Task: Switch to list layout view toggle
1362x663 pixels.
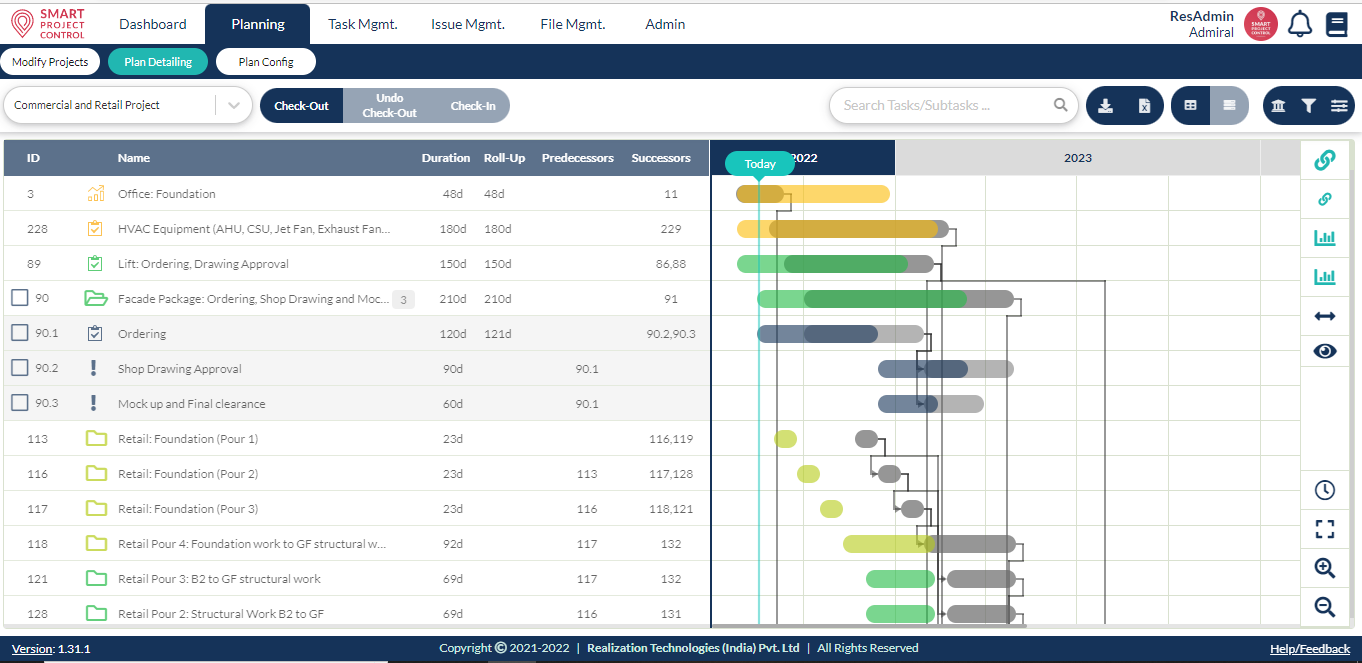Action: point(1229,104)
